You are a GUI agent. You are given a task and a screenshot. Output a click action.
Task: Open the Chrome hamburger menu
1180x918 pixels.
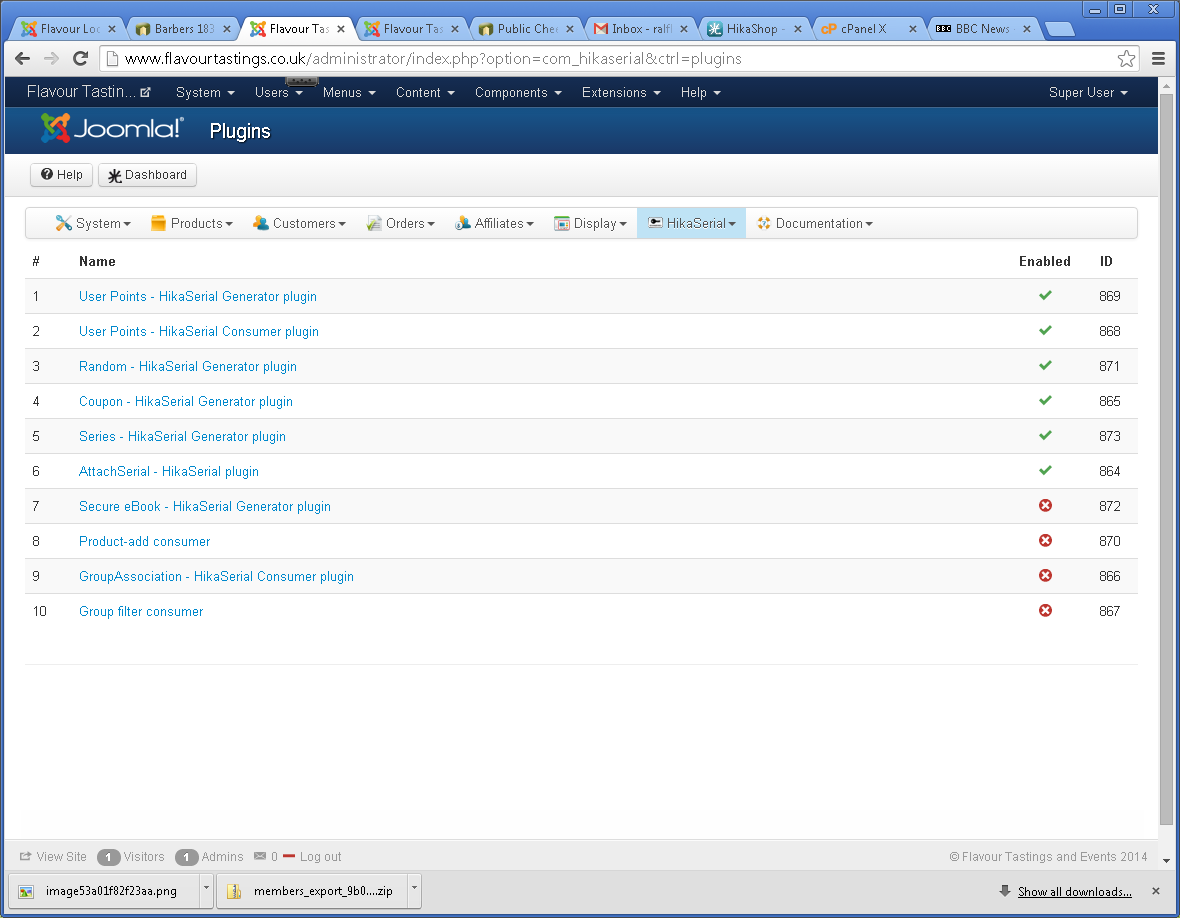[1158, 59]
